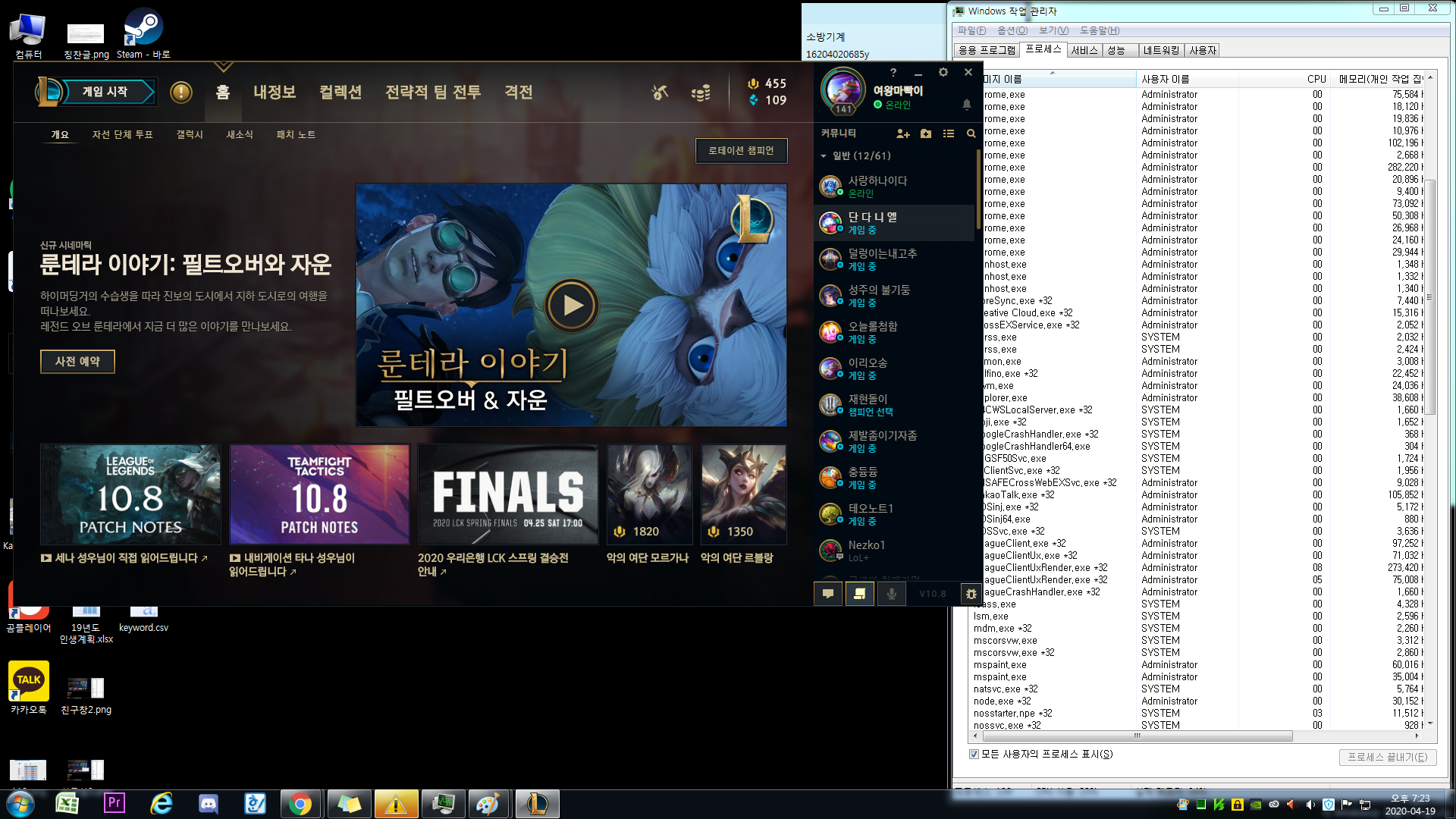Click the notifications bell icon
Image resolution: width=1456 pixels, height=819 pixels.
(967, 104)
